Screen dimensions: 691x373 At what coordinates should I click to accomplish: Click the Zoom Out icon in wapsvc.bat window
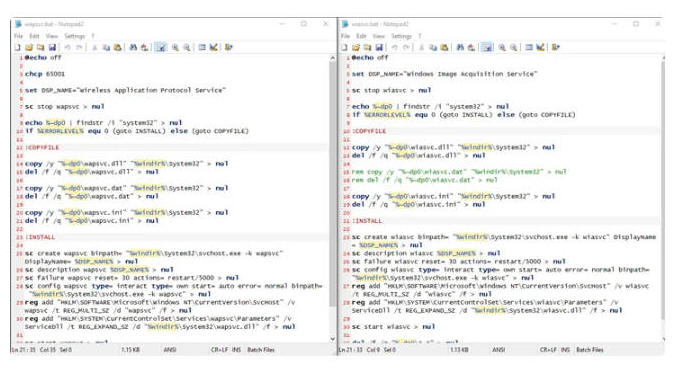[x=187, y=47]
